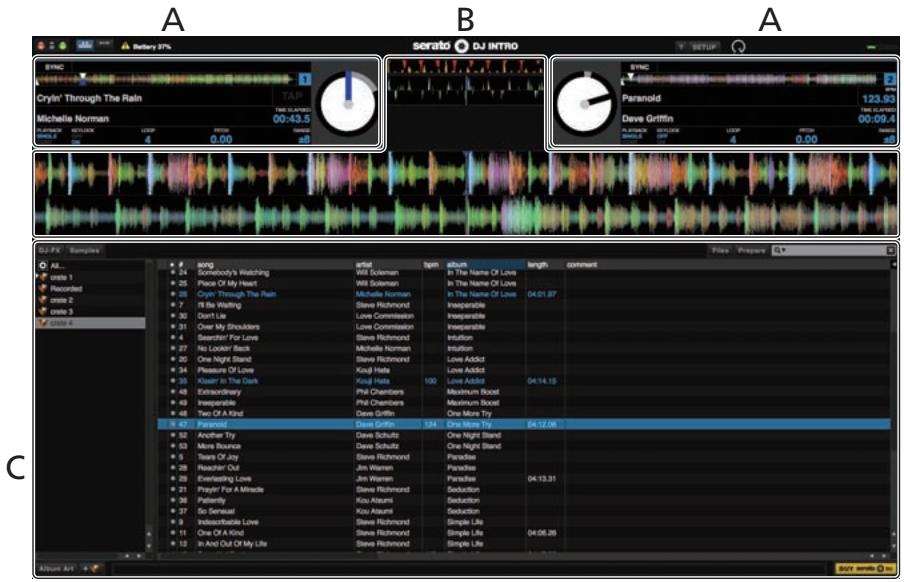Toggle SYNC on the left deck
Screen dimensions: 904x582
(54, 67)
